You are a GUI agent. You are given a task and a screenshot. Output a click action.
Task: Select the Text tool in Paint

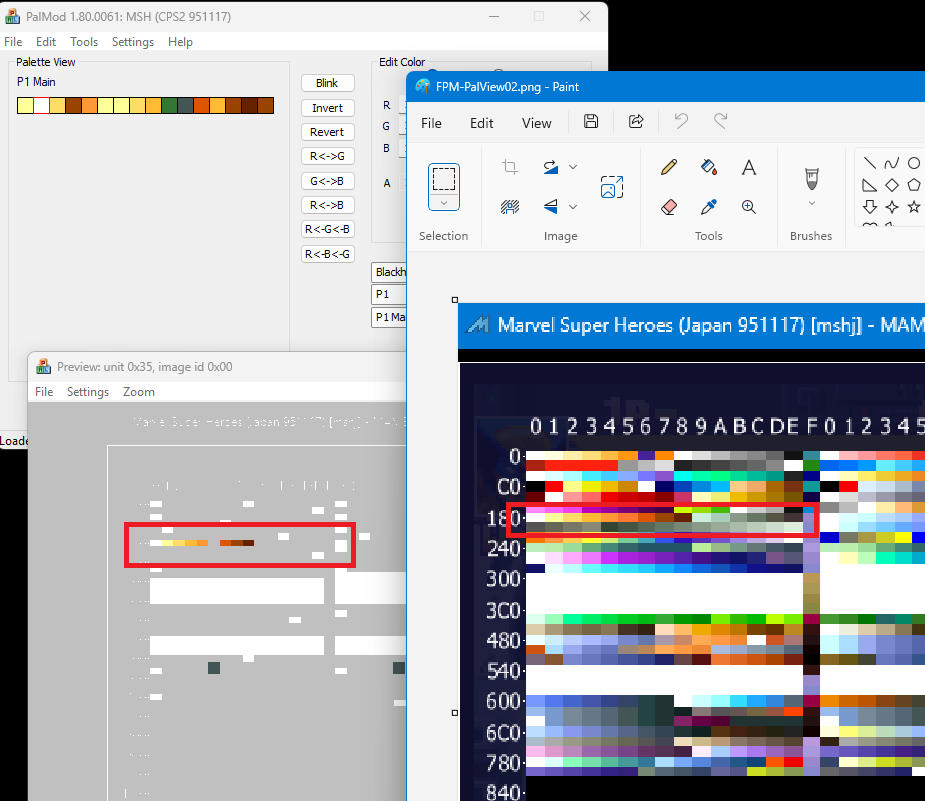tap(749, 168)
